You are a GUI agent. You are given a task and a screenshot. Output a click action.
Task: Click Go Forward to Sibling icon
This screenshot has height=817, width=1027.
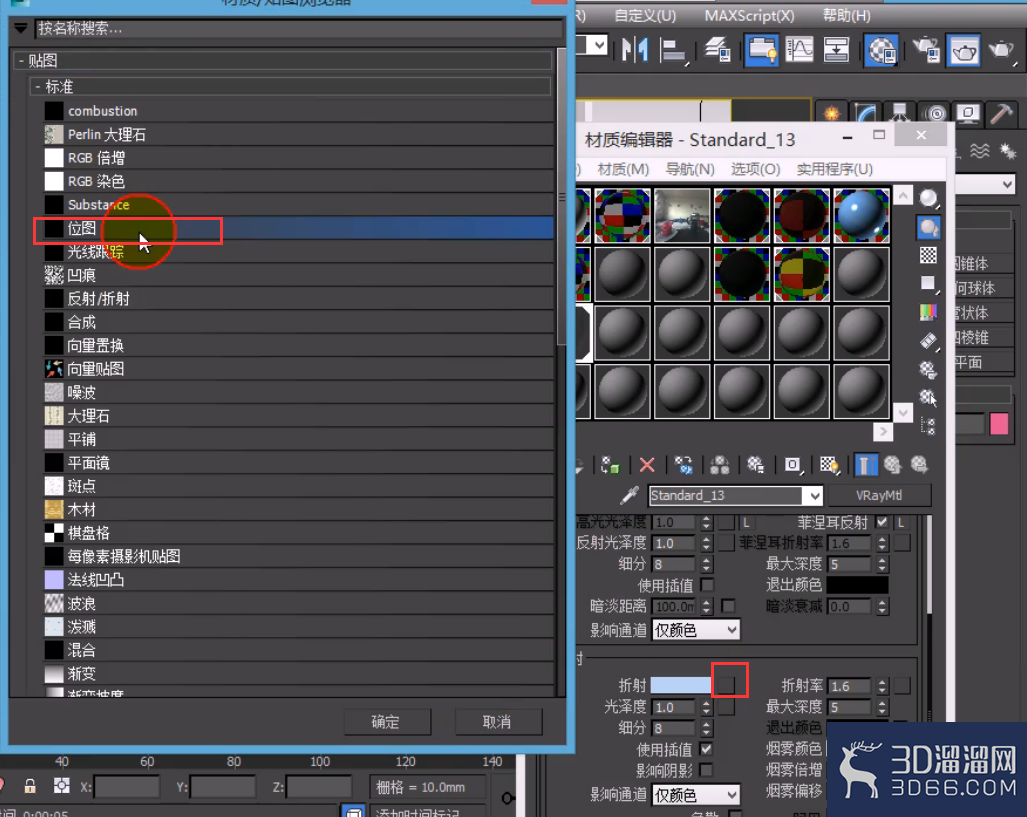[920, 465]
